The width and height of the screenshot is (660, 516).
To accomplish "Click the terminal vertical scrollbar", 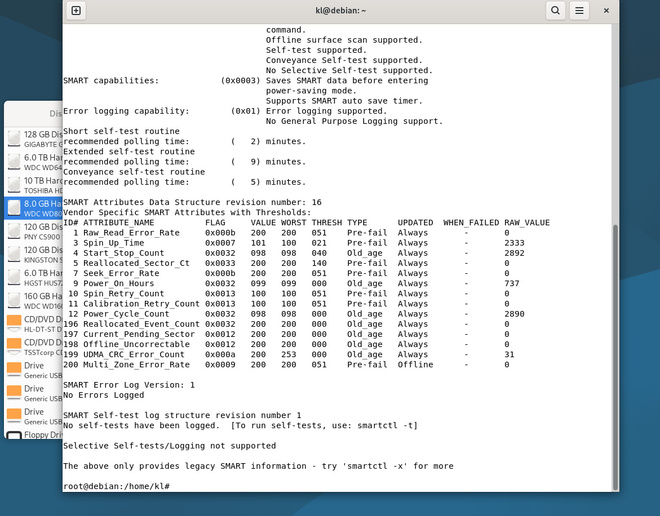I will pyautogui.click(x=615, y=357).
